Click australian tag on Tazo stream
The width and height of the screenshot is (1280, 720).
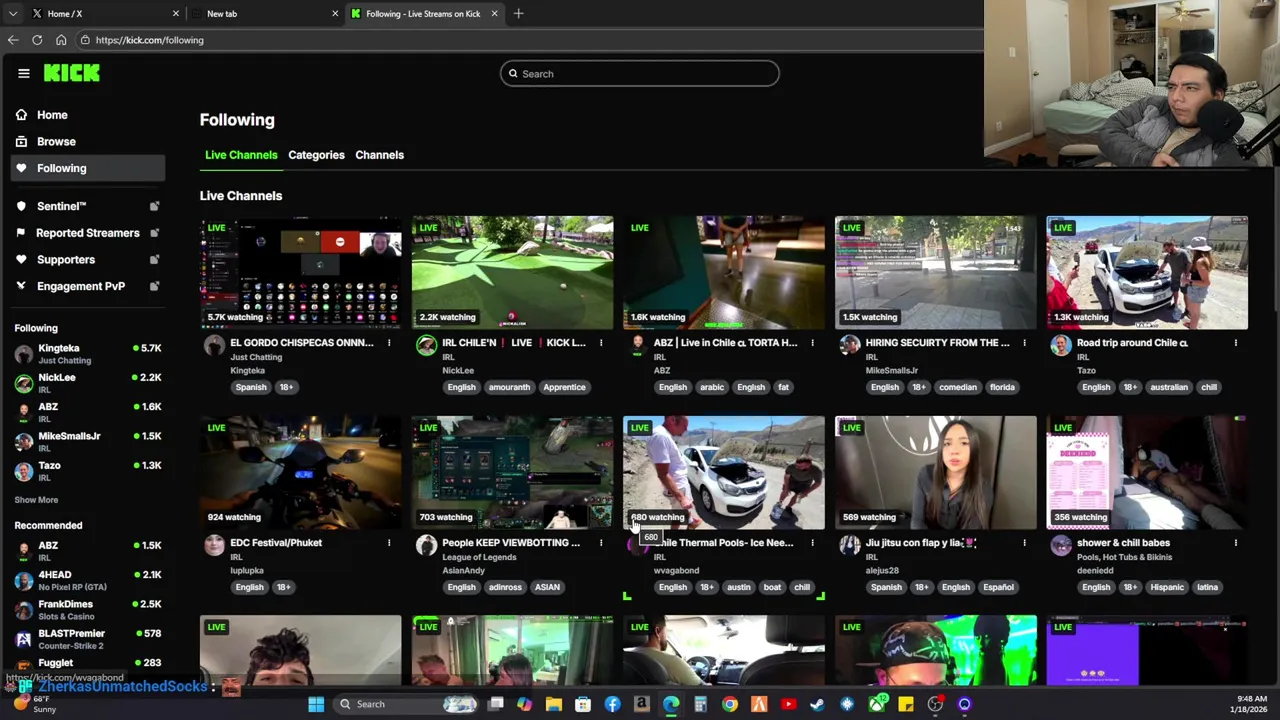coord(1168,388)
